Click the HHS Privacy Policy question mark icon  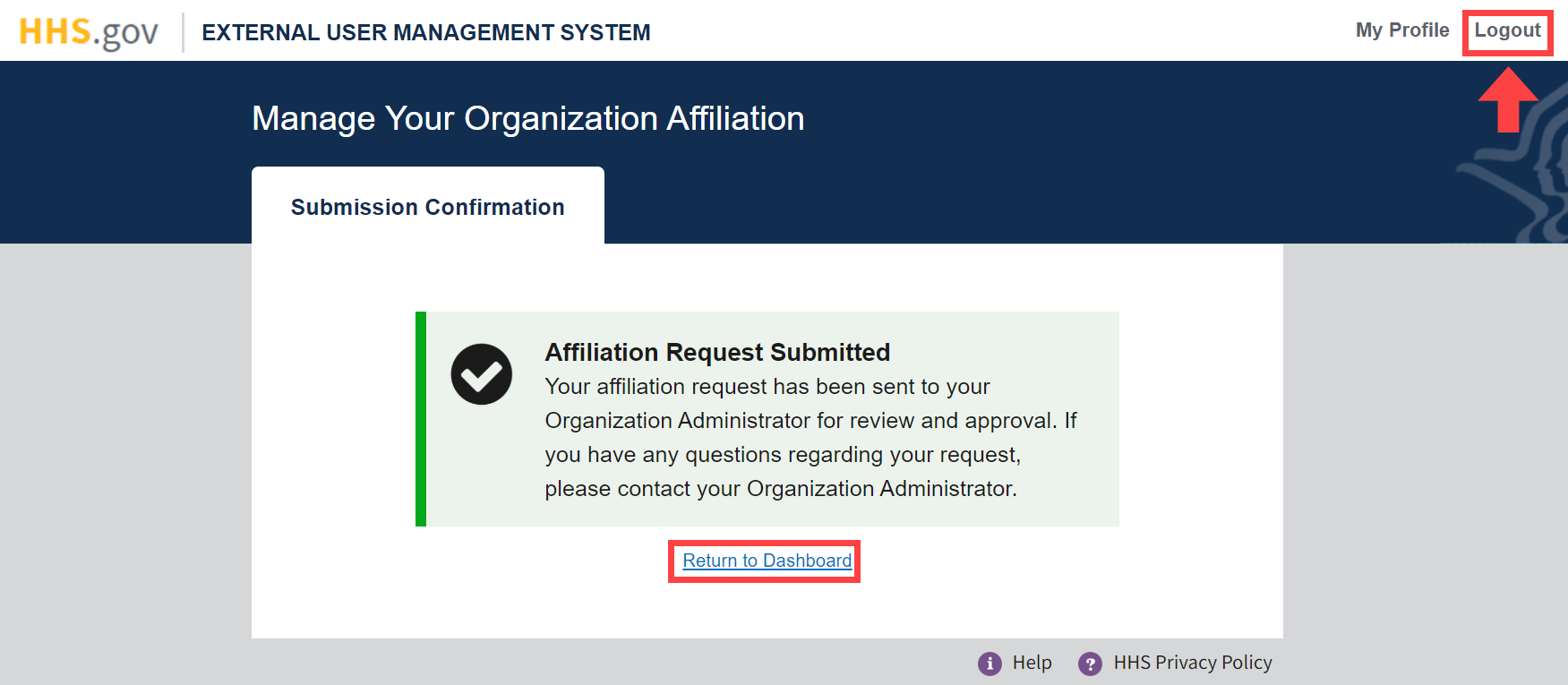pos(1091,663)
